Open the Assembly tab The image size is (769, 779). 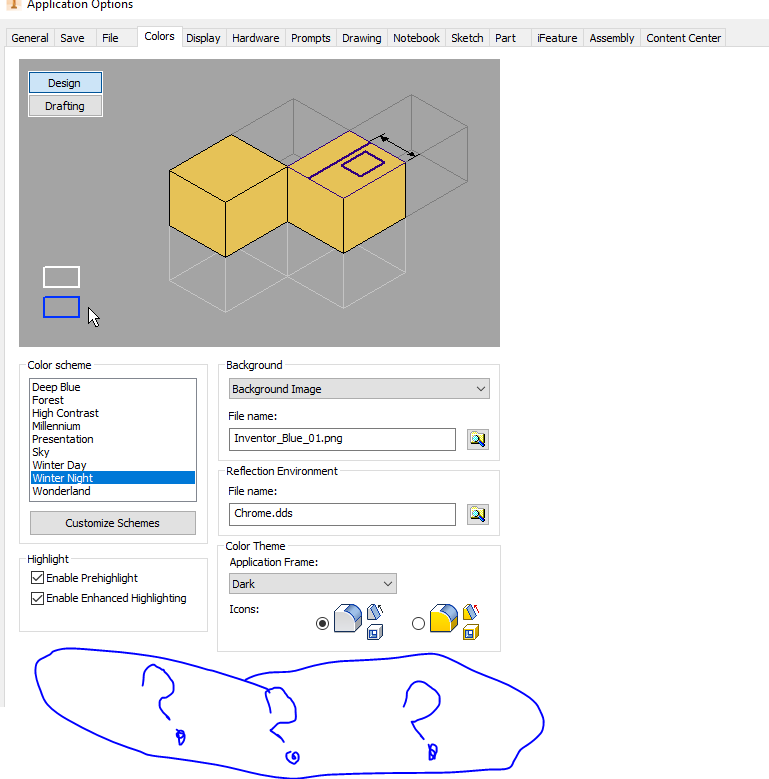612,38
